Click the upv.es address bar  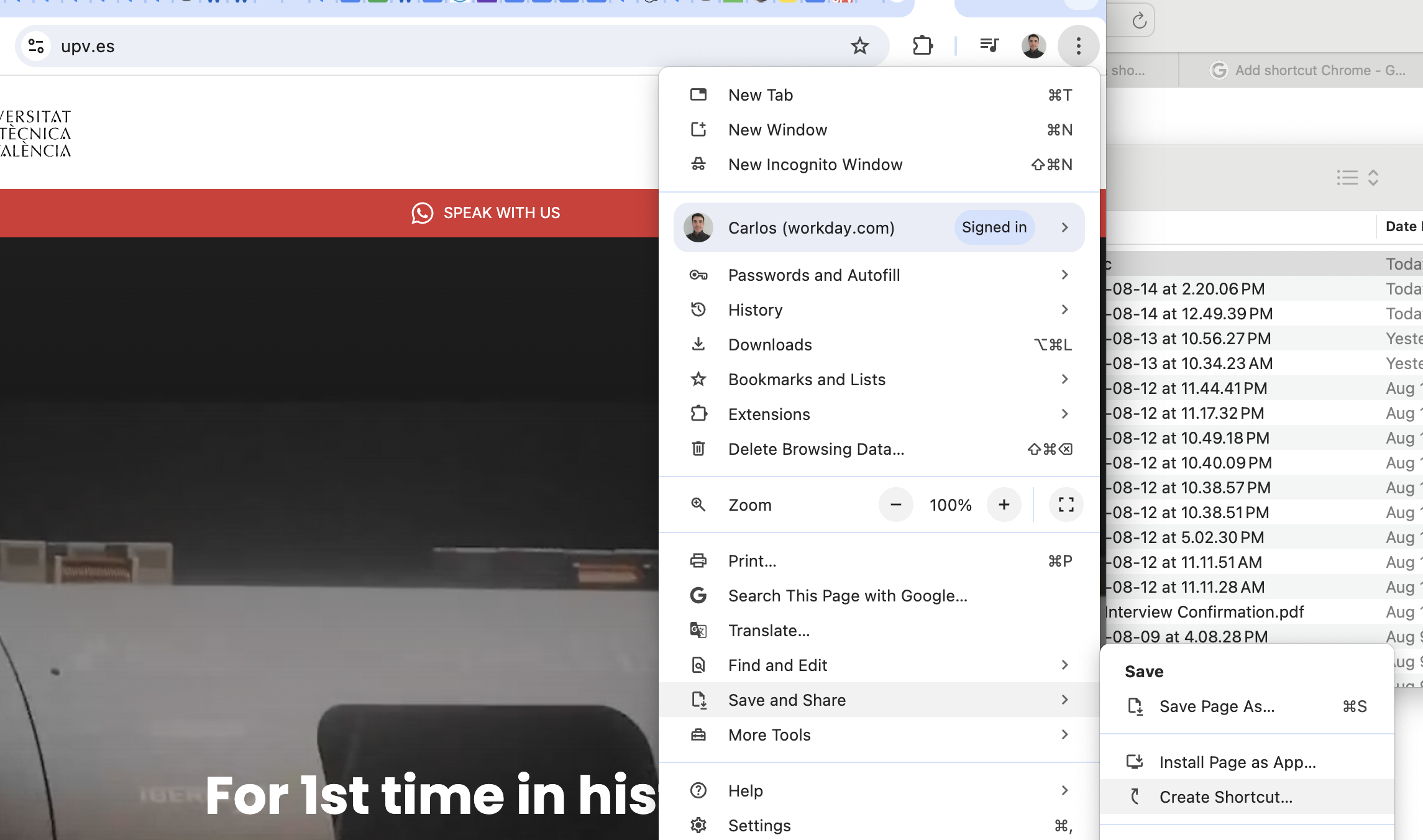pos(249,45)
